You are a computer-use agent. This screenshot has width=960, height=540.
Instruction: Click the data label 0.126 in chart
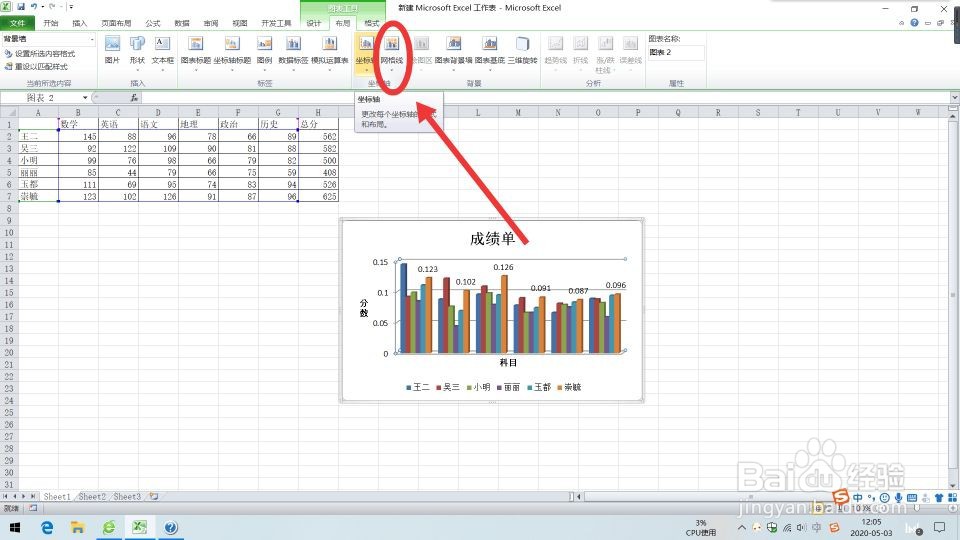503,267
